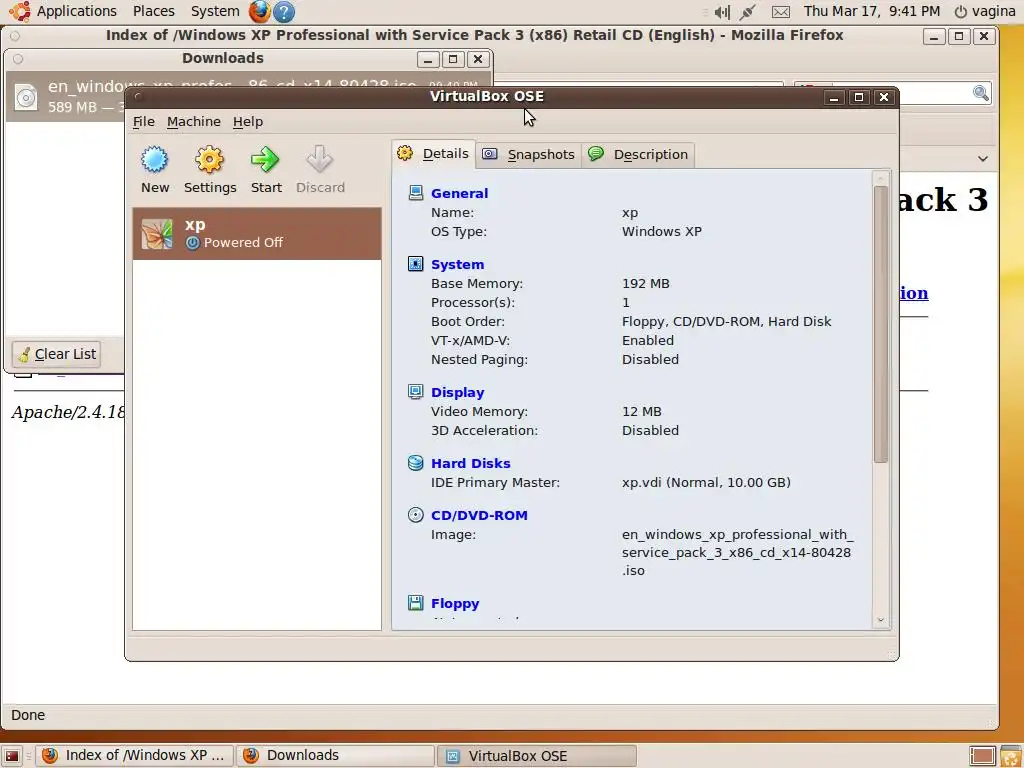
Task: Open the Display section link
Action: click(457, 392)
